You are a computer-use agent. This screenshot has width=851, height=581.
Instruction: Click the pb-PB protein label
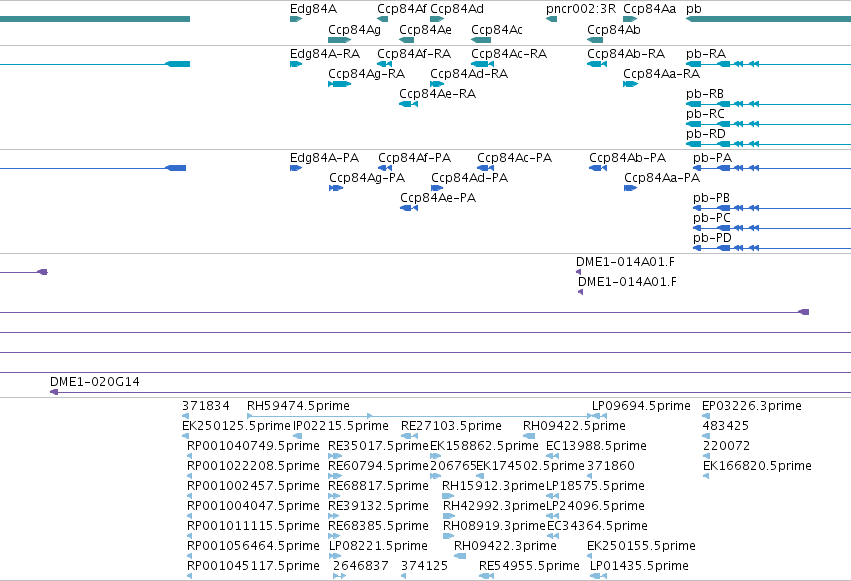point(711,198)
